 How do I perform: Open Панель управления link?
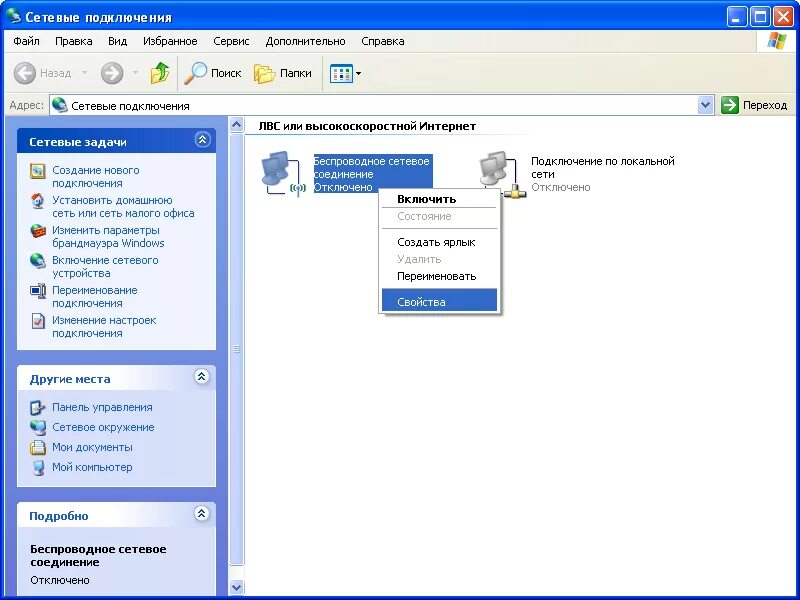coord(102,407)
